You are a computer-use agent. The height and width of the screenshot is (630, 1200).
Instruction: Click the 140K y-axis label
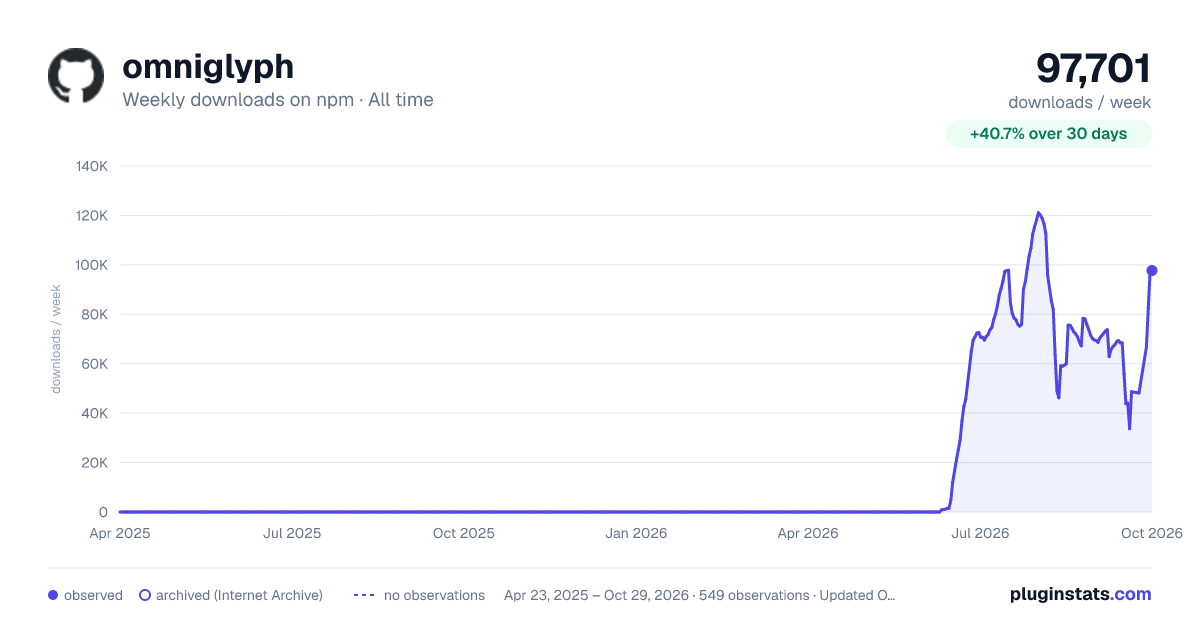pyautogui.click(x=91, y=166)
